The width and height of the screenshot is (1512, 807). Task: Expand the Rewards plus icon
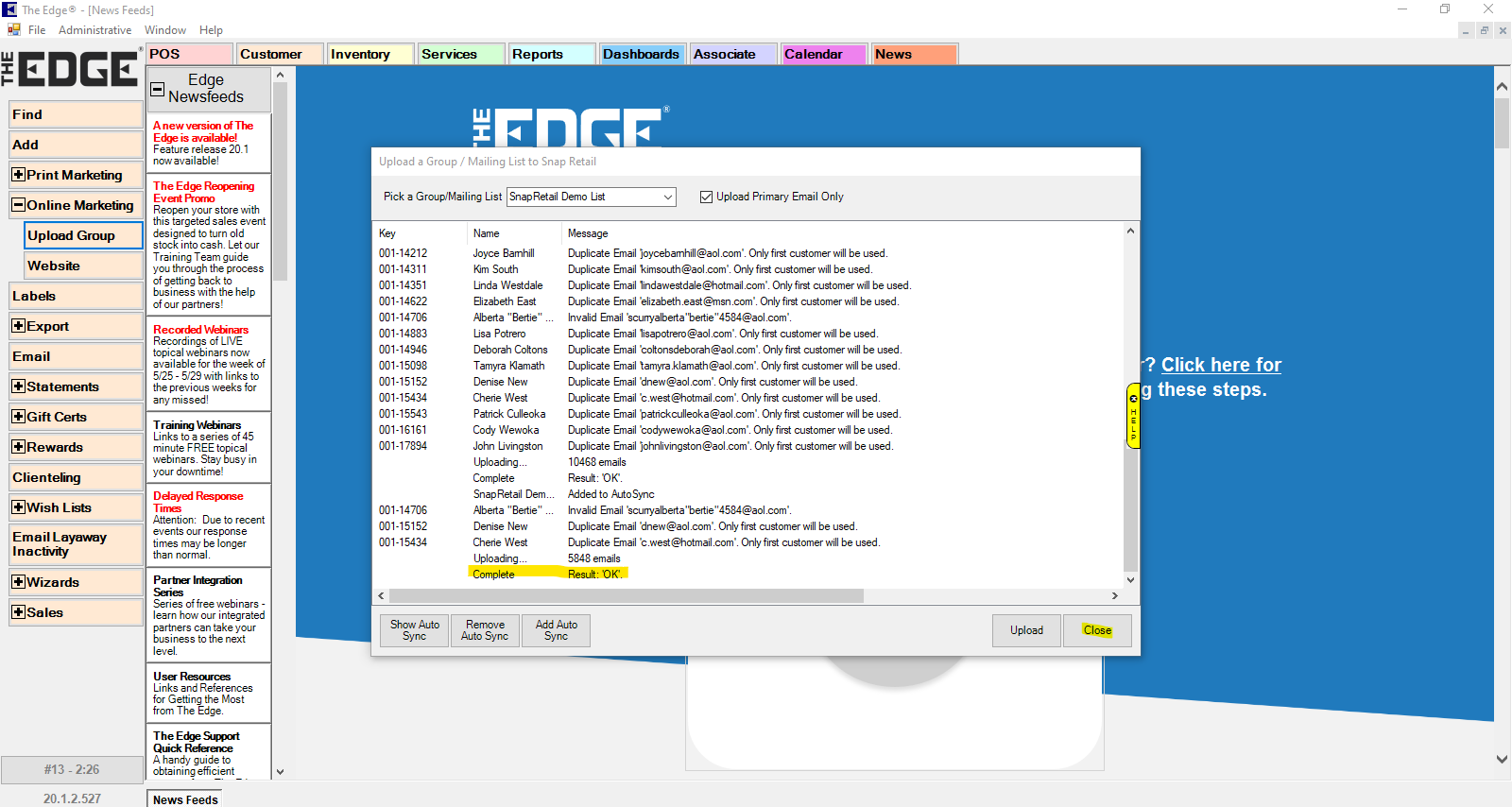pos(18,447)
